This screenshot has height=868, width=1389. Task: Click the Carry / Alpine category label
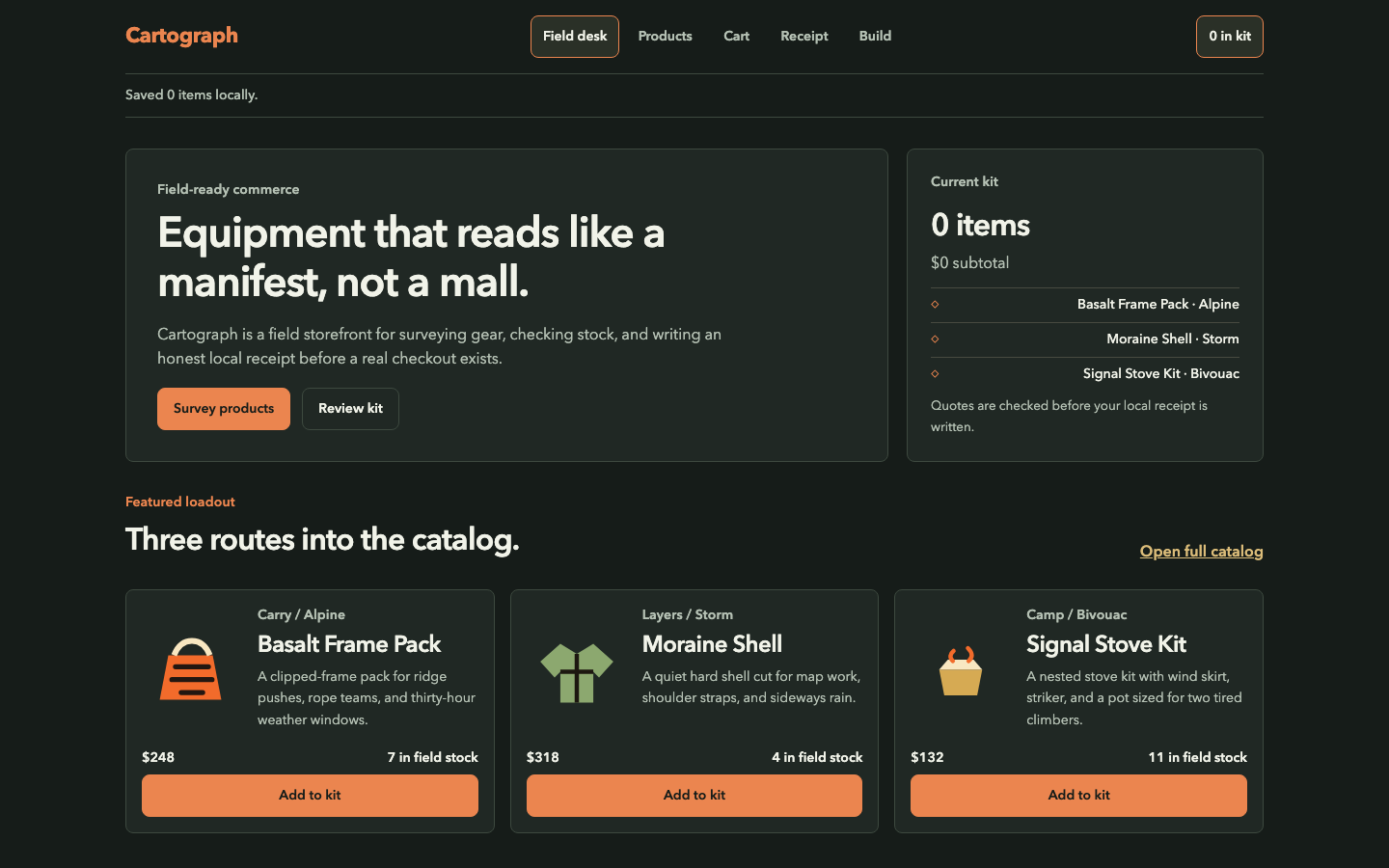click(301, 614)
